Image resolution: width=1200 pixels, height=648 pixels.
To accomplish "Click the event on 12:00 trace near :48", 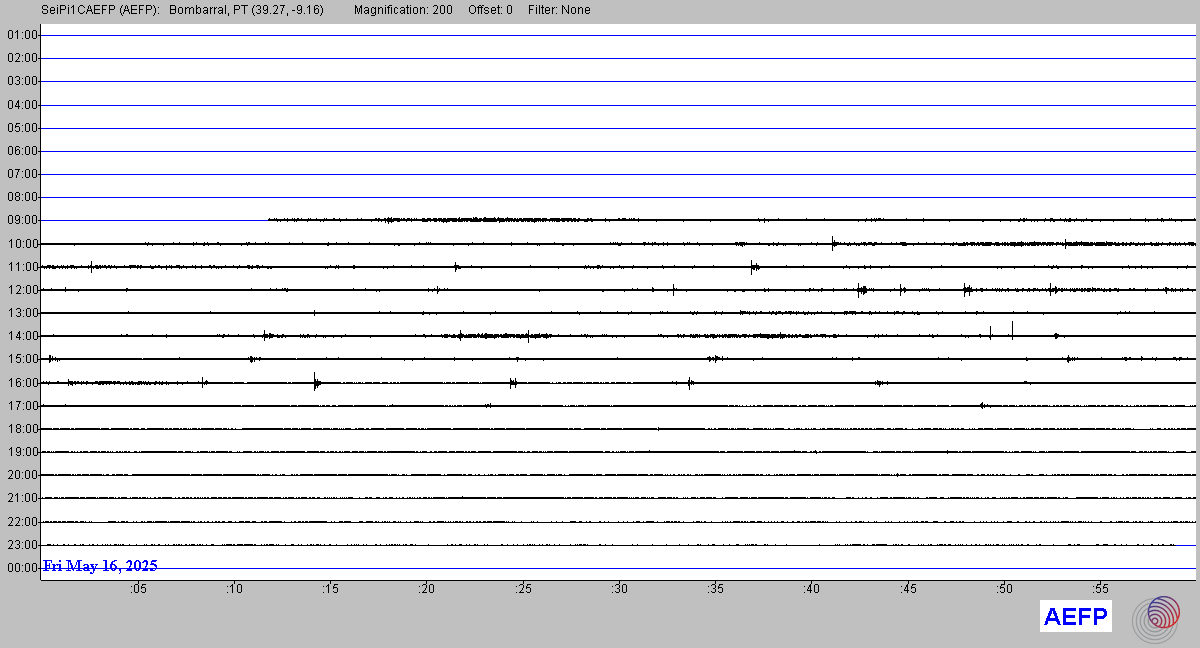I will (966, 290).
